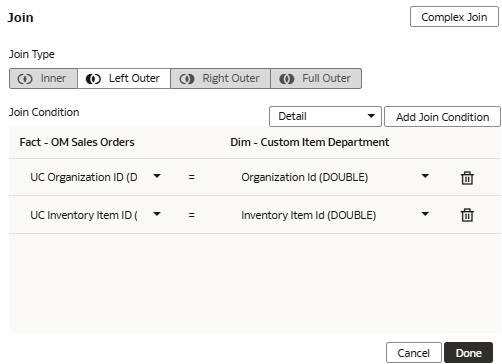This screenshot has width=502, height=364.
Task: Confirm the join with Done
Action: pyautogui.click(x=468, y=353)
